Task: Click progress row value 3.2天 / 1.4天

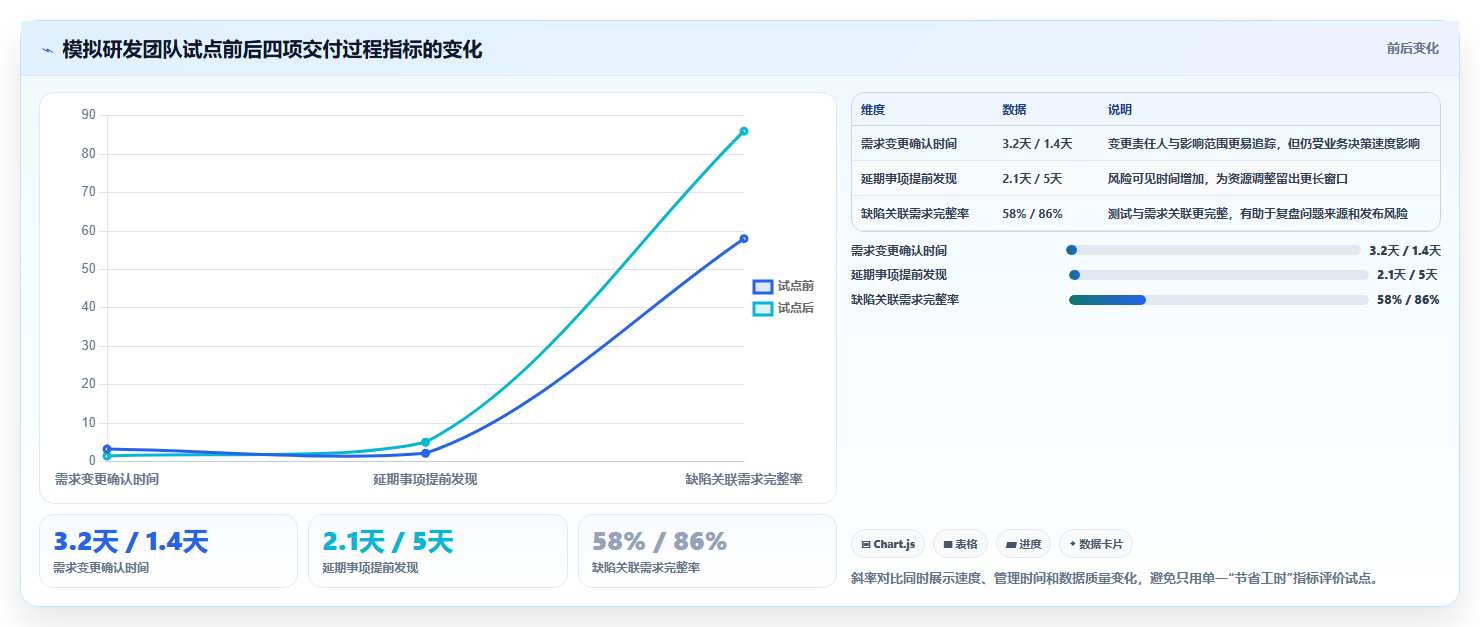Action: coord(1405,251)
